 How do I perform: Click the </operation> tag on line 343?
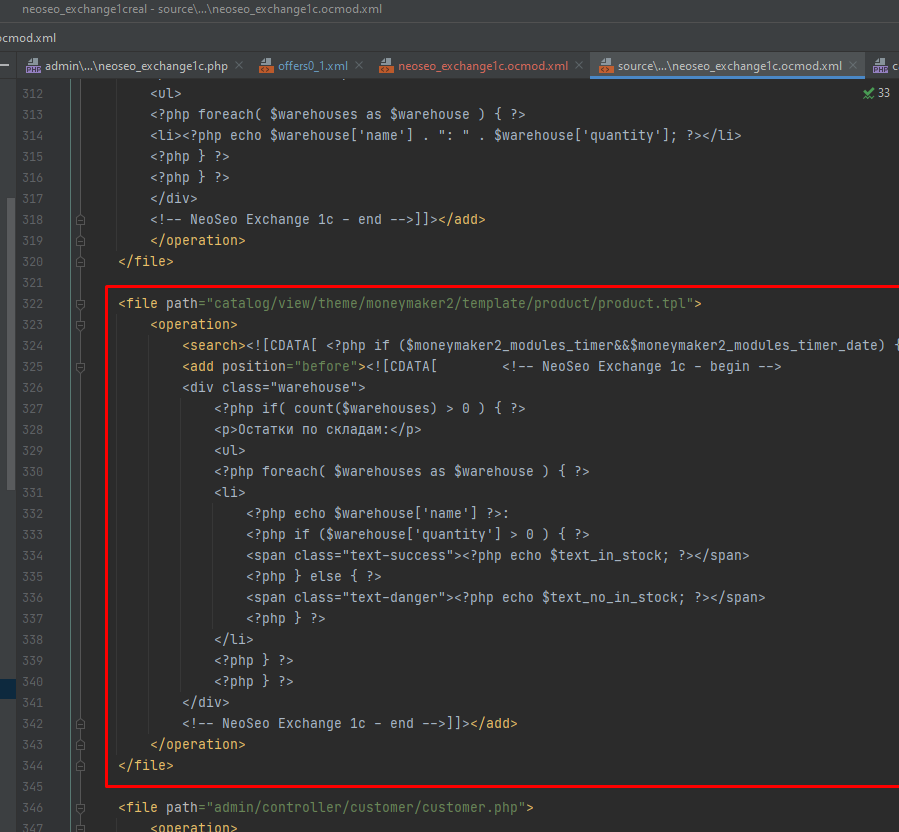(x=198, y=744)
